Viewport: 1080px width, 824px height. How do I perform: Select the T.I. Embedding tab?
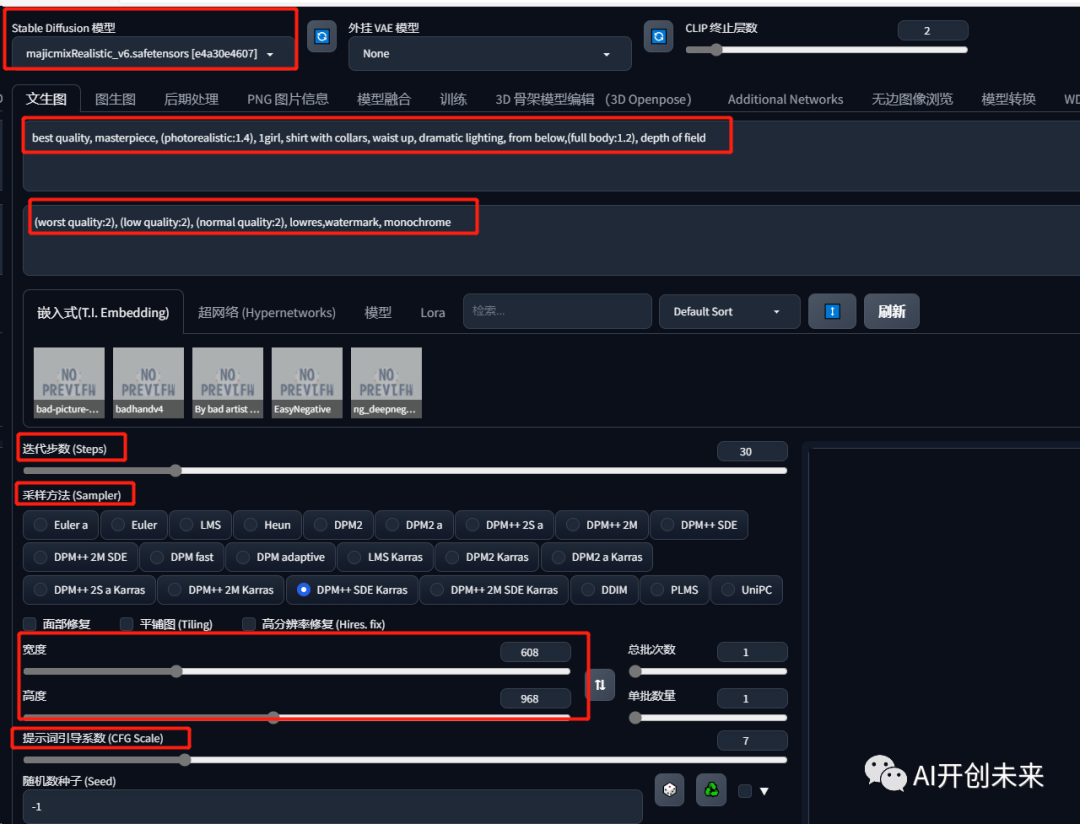(x=103, y=313)
